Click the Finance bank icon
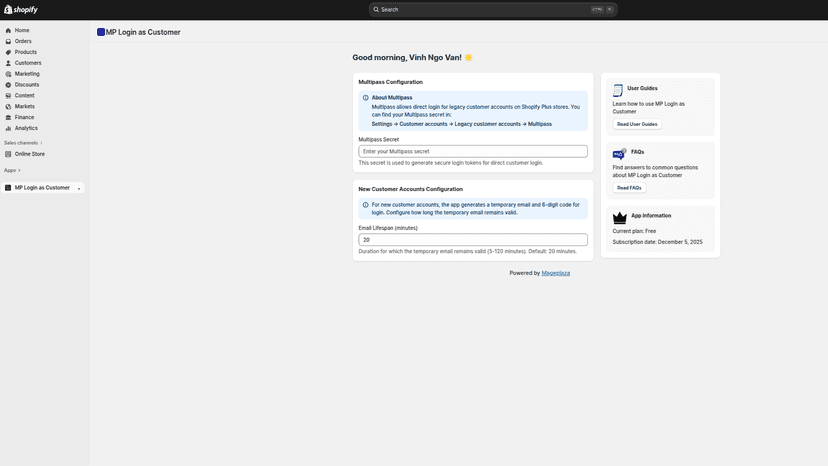 (8, 117)
